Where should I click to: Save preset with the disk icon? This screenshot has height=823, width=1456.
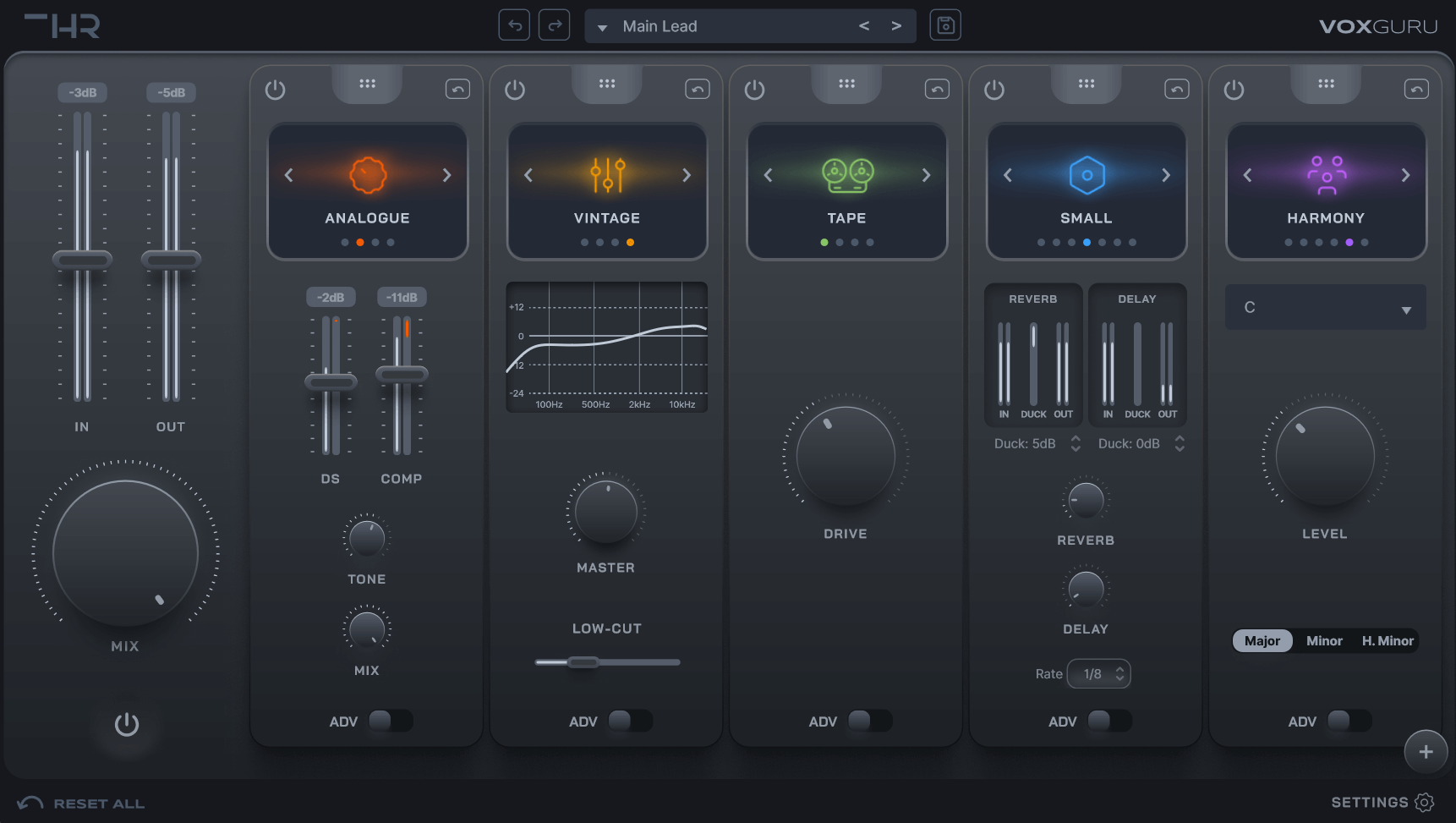click(945, 25)
